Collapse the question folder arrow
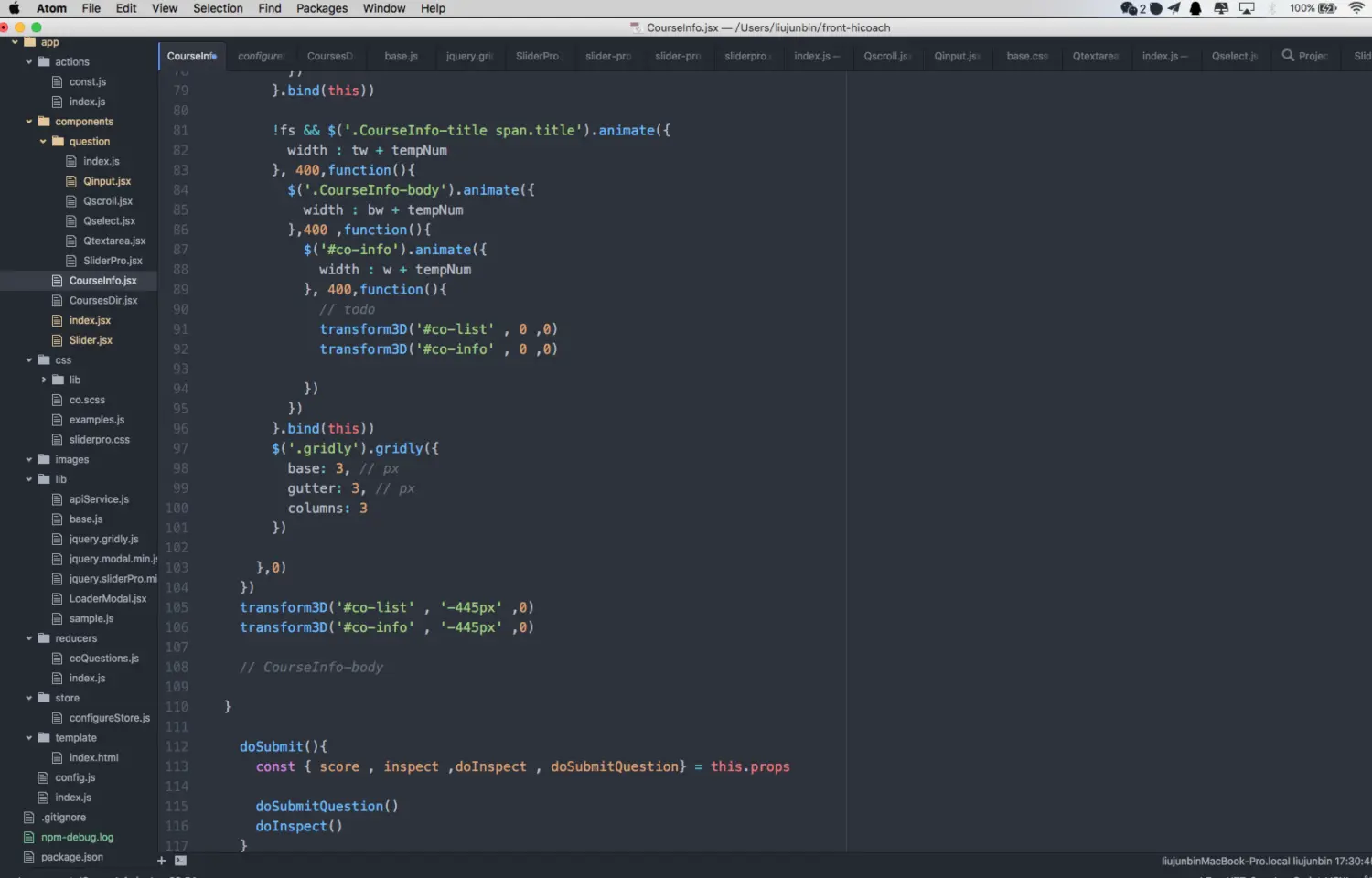 43,142
